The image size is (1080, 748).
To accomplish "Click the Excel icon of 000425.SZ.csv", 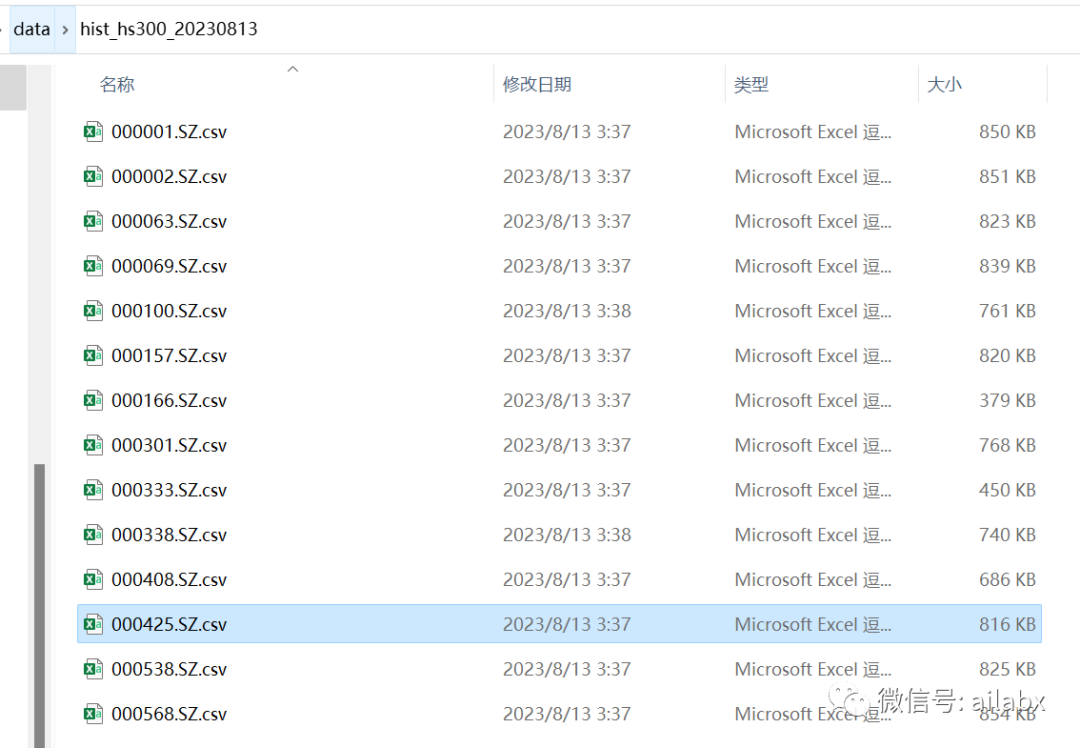I will [x=93, y=624].
